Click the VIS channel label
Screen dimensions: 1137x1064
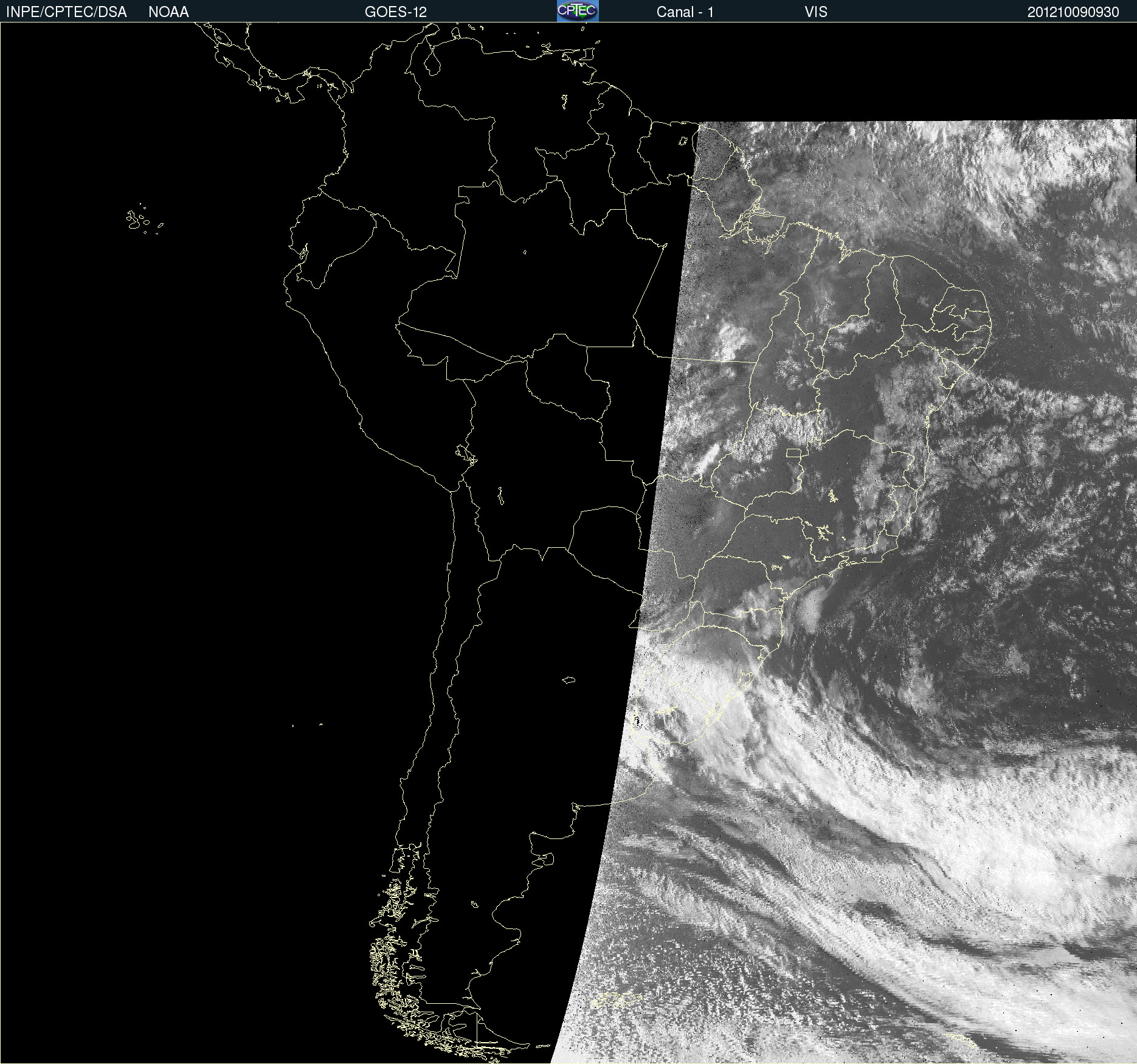coord(816,12)
